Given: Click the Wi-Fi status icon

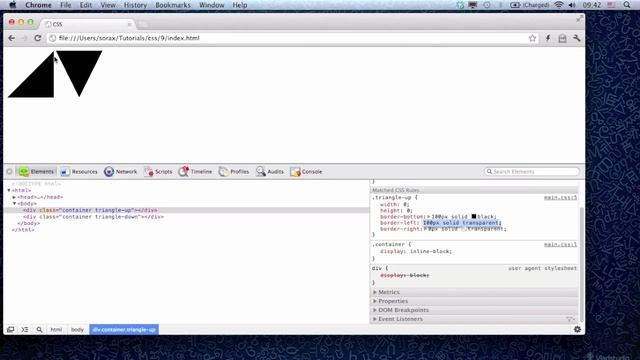Looking at the screenshot, I should (x=559, y=5).
